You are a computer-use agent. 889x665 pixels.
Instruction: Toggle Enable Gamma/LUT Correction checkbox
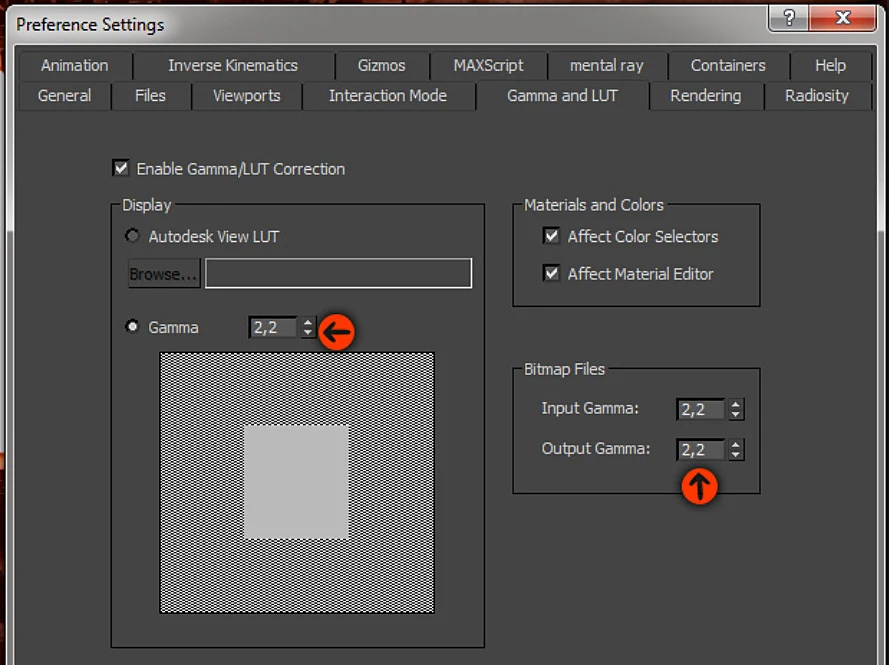(x=121, y=168)
